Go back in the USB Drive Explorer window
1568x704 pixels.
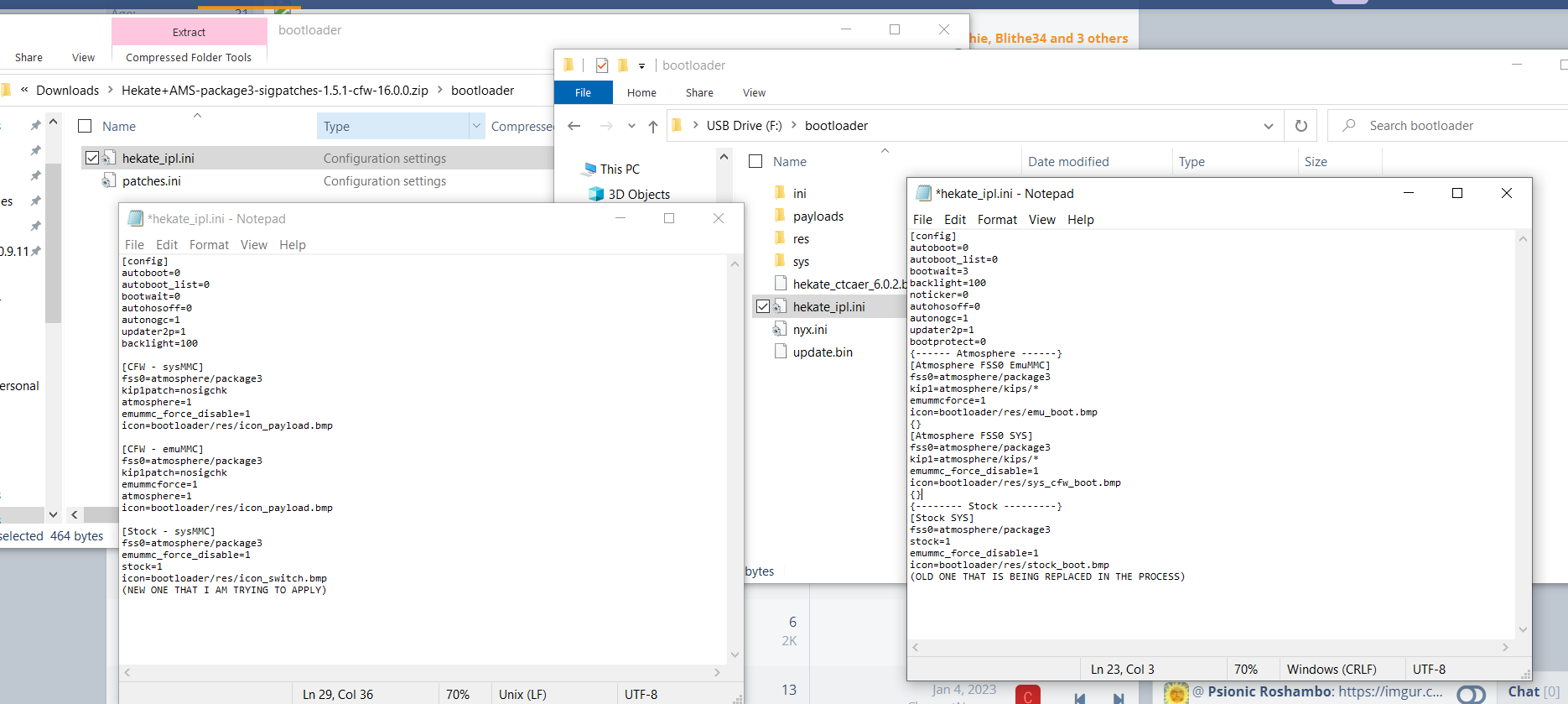pyautogui.click(x=574, y=126)
